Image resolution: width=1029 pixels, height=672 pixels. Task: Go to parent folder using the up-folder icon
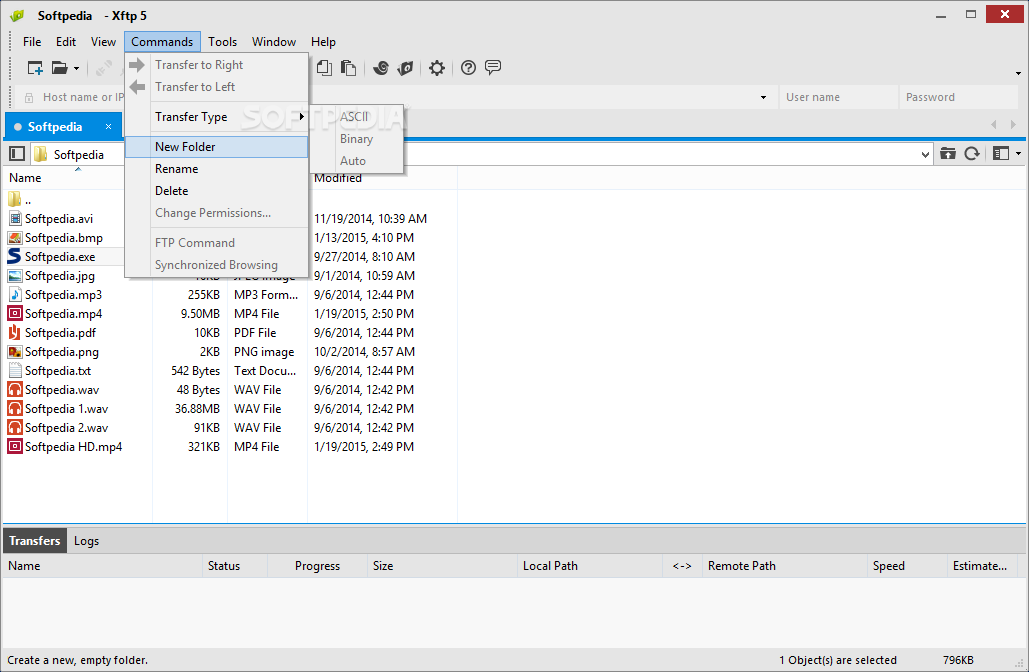pos(948,154)
